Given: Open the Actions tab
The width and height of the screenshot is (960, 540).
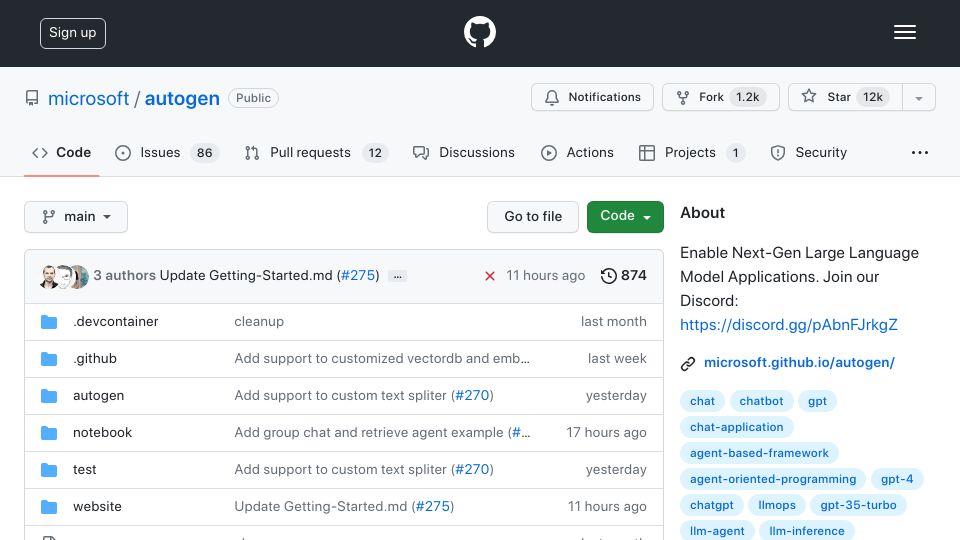Looking at the screenshot, I should [x=577, y=152].
